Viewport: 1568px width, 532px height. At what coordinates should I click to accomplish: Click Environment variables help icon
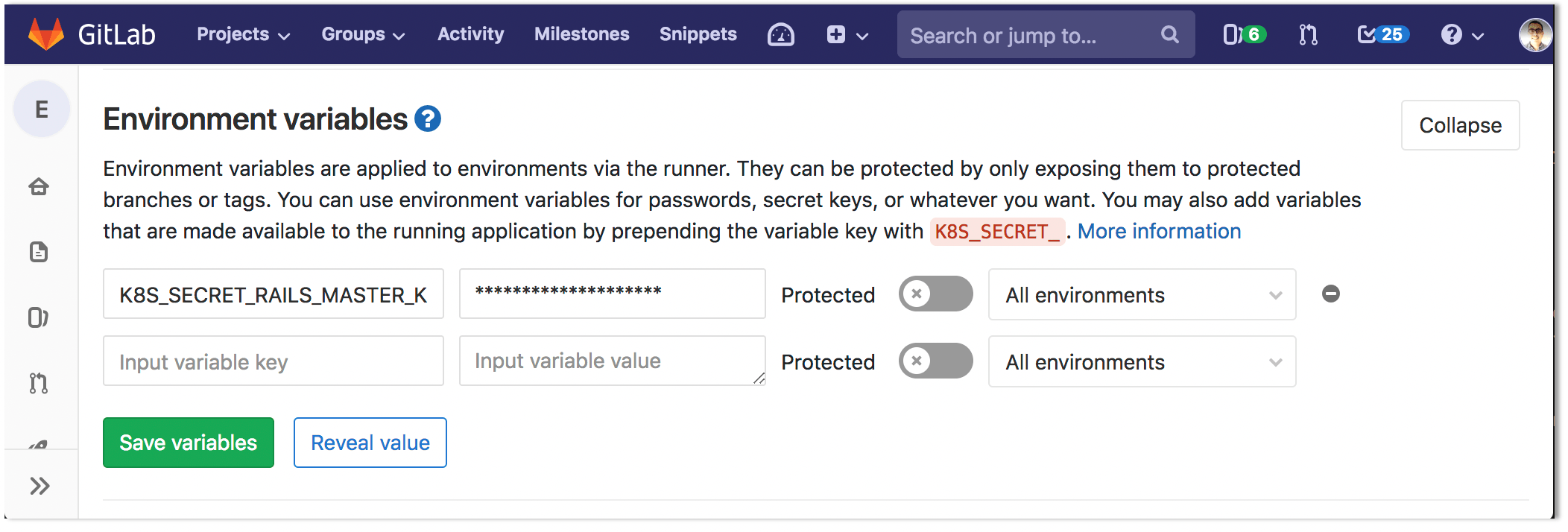[x=428, y=118]
